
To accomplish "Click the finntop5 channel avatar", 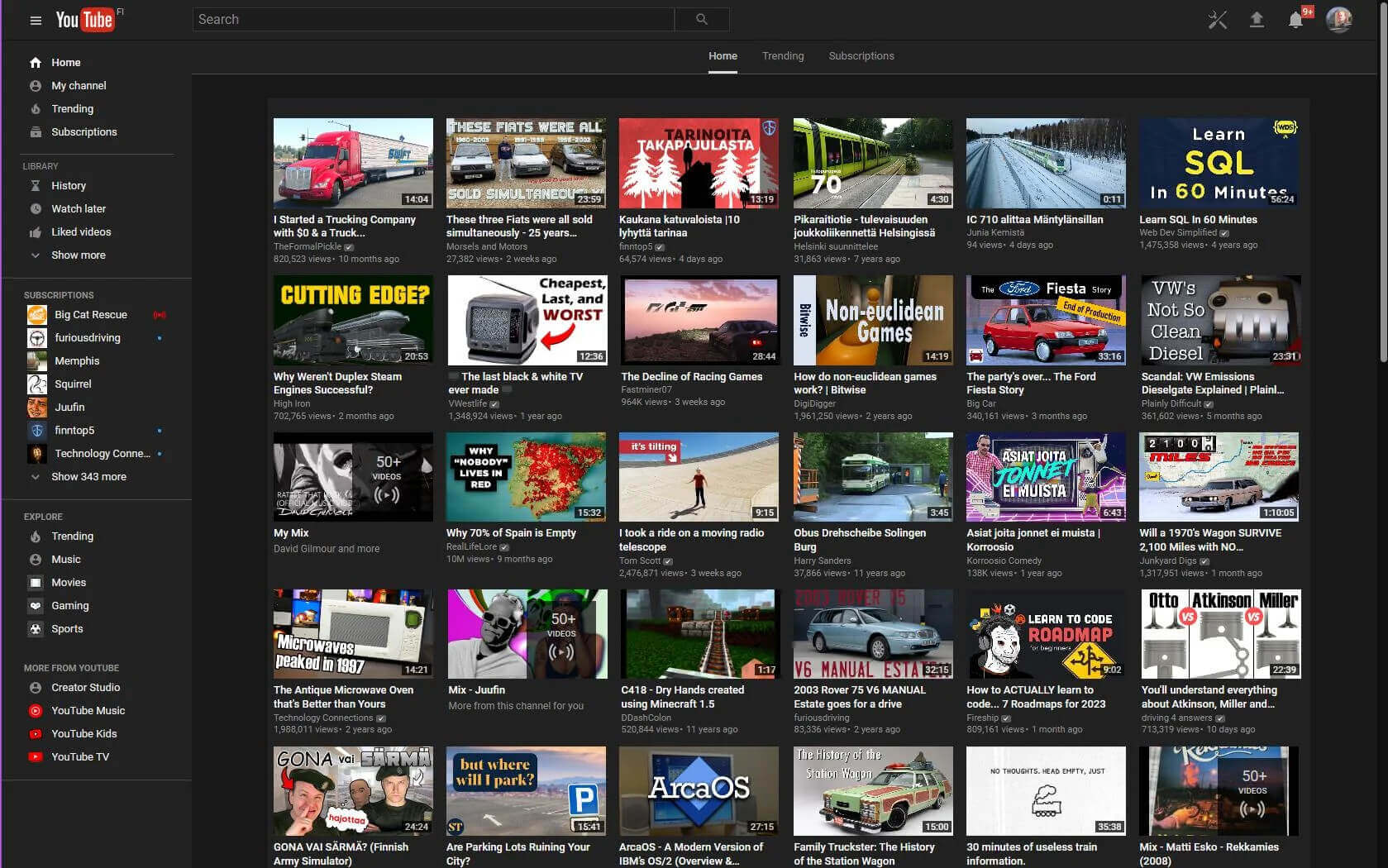I will [x=37, y=431].
